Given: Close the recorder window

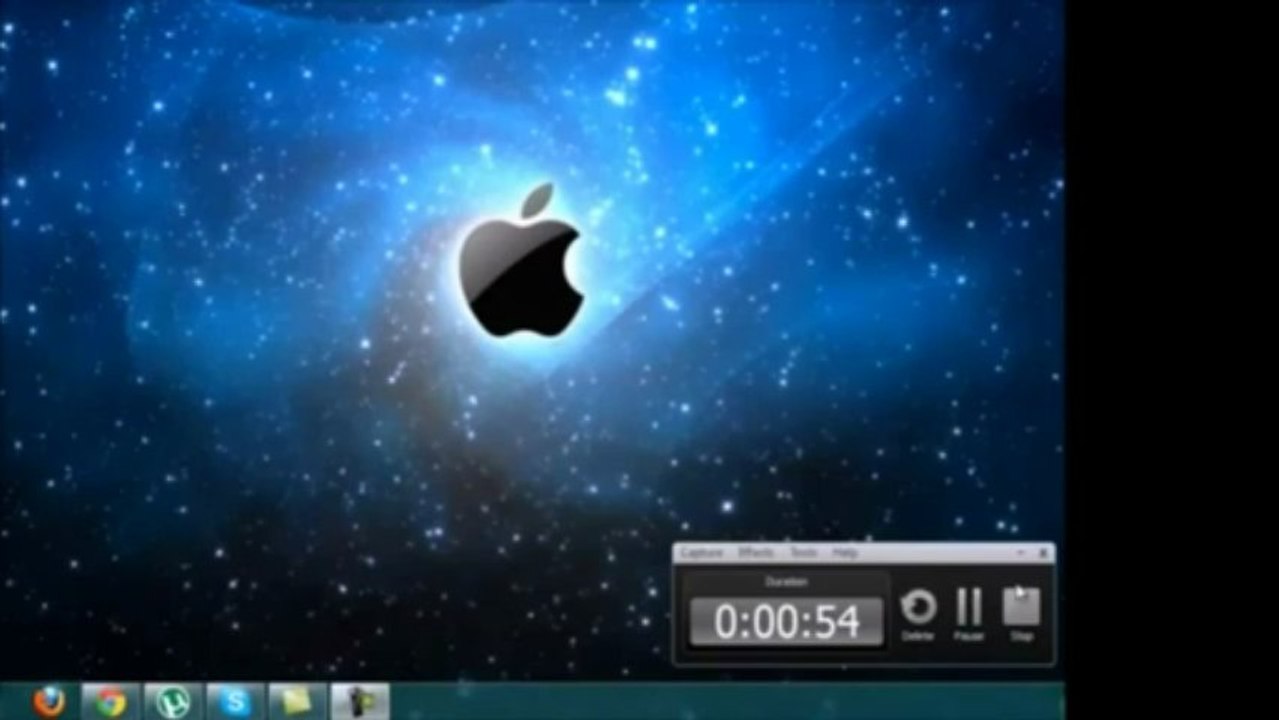Looking at the screenshot, I should tap(1043, 553).
